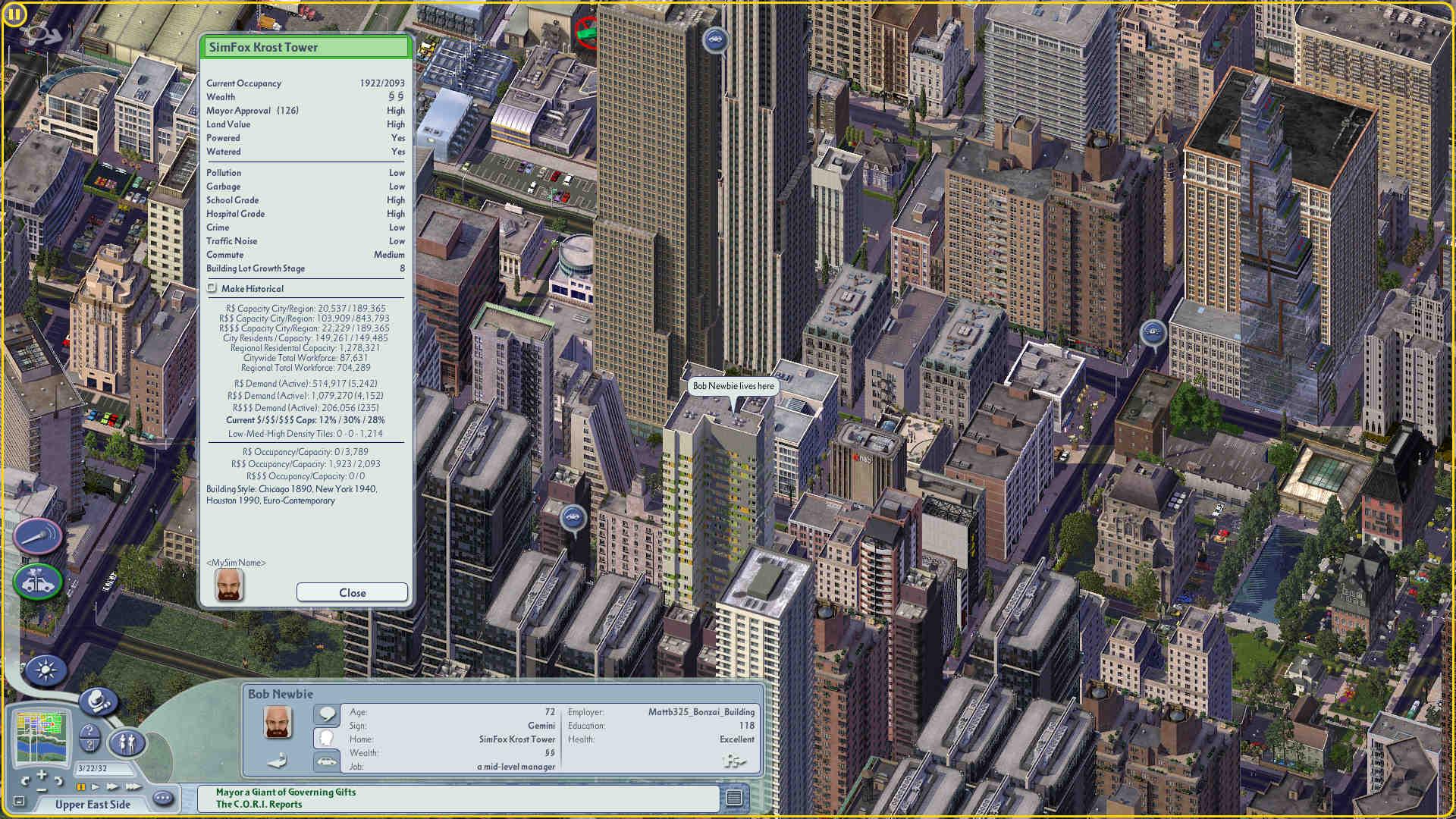1456x819 pixels.
Task: Click the SimFox Krost Tower title bar
Action: (306, 47)
